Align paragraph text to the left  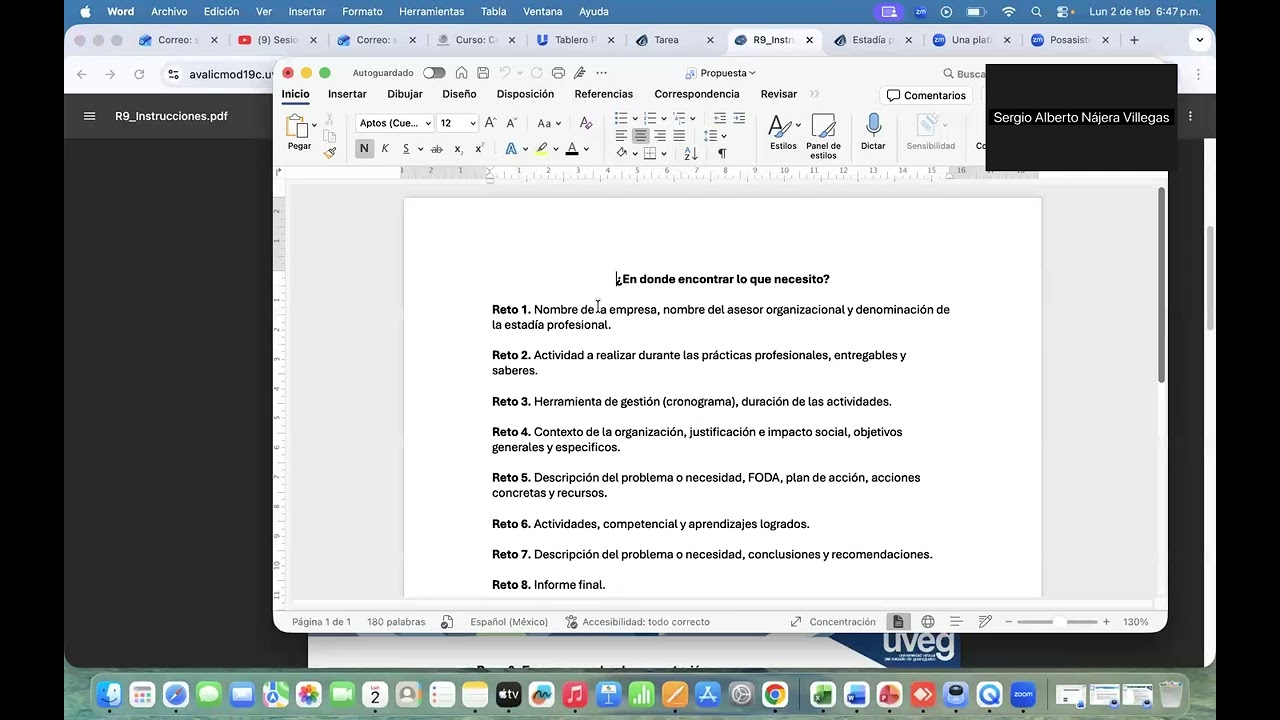tap(621, 136)
